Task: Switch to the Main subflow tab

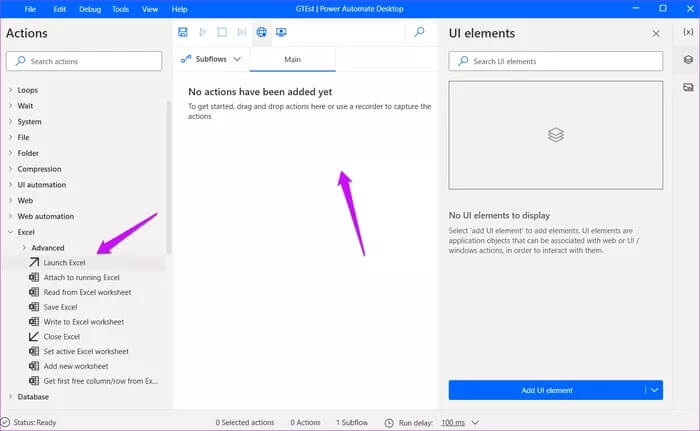Action: point(292,59)
